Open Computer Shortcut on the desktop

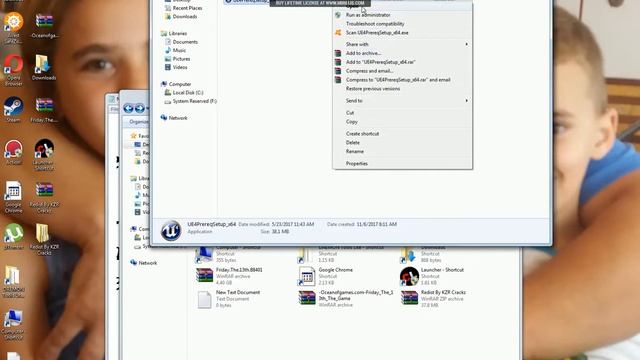[13, 325]
